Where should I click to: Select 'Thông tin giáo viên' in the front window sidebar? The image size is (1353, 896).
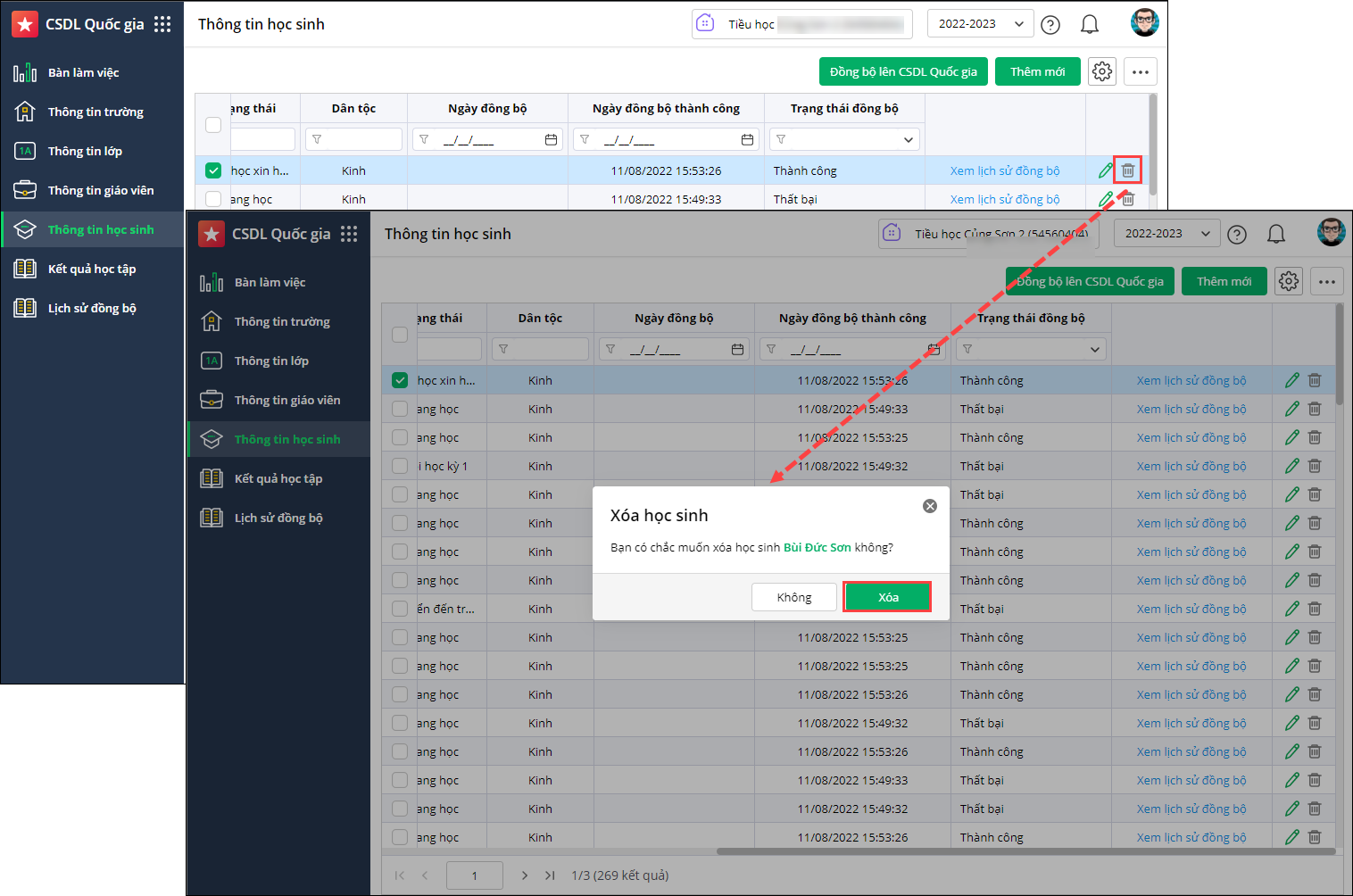coord(279,400)
